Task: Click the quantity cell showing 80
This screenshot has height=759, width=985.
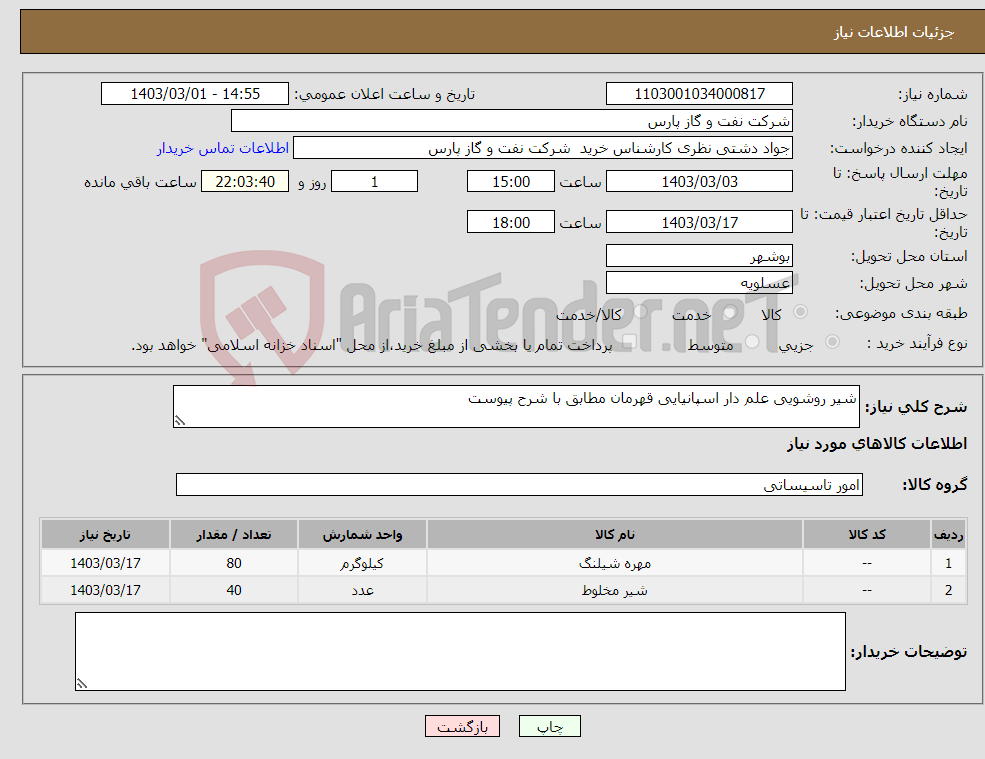Action: pos(234,563)
